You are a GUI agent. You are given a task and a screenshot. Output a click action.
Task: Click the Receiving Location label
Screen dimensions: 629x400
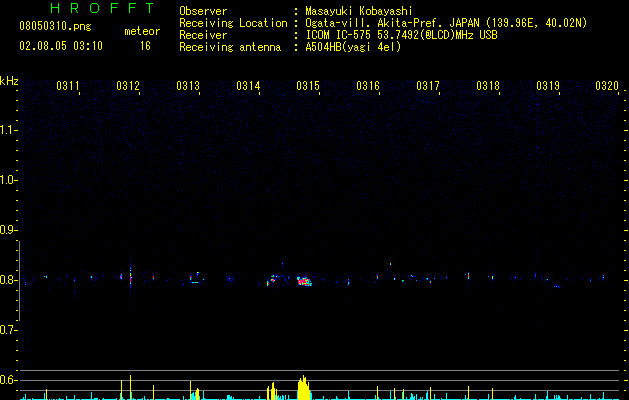point(233,23)
